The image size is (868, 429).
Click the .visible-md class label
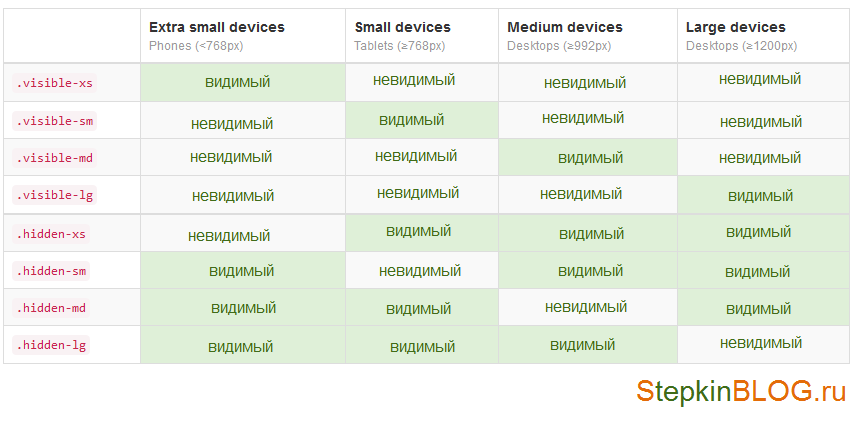click(x=54, y=158)
